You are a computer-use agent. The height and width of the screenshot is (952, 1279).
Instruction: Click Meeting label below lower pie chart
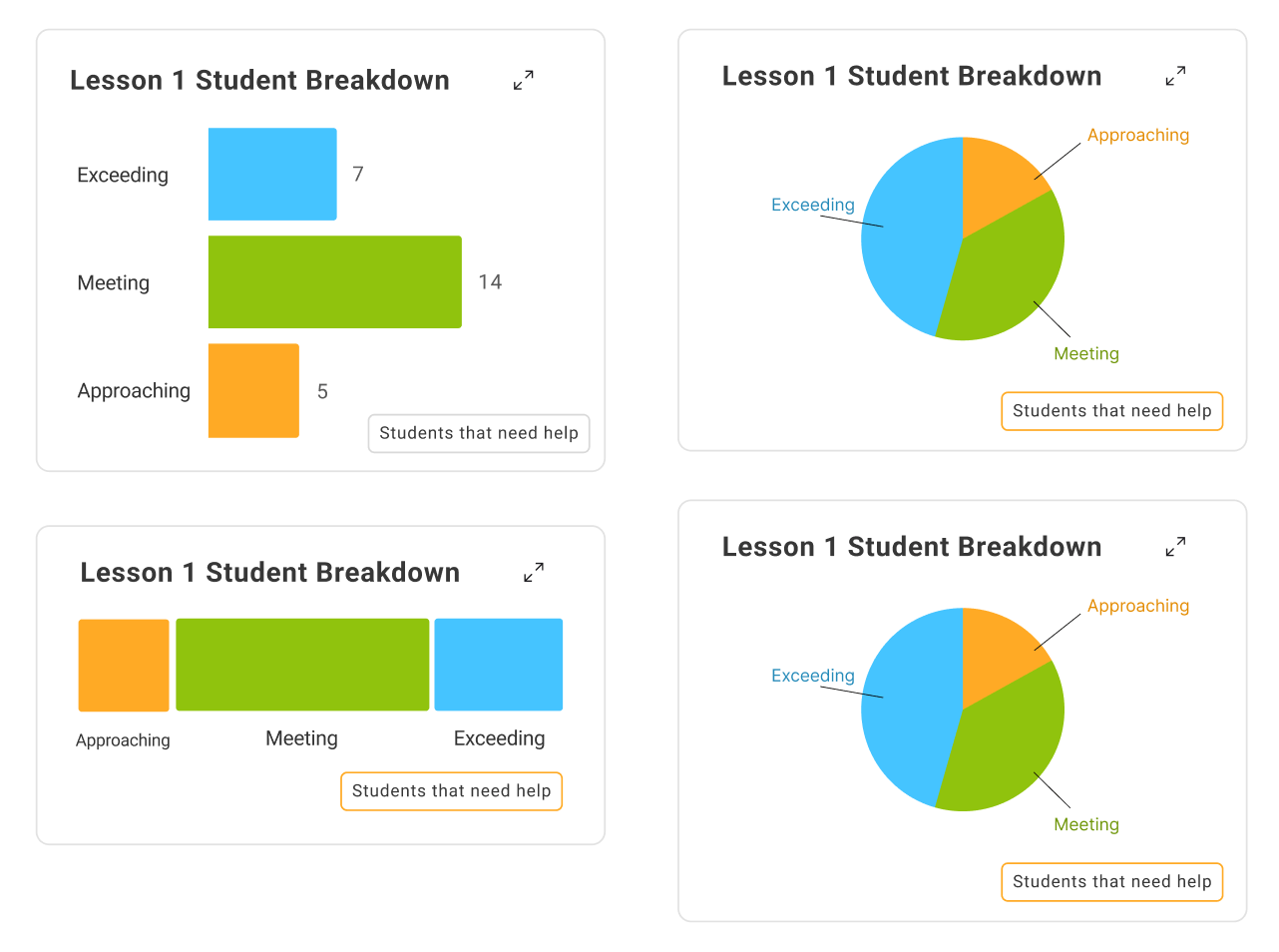pyautogui.click(x=1086, y=824)
